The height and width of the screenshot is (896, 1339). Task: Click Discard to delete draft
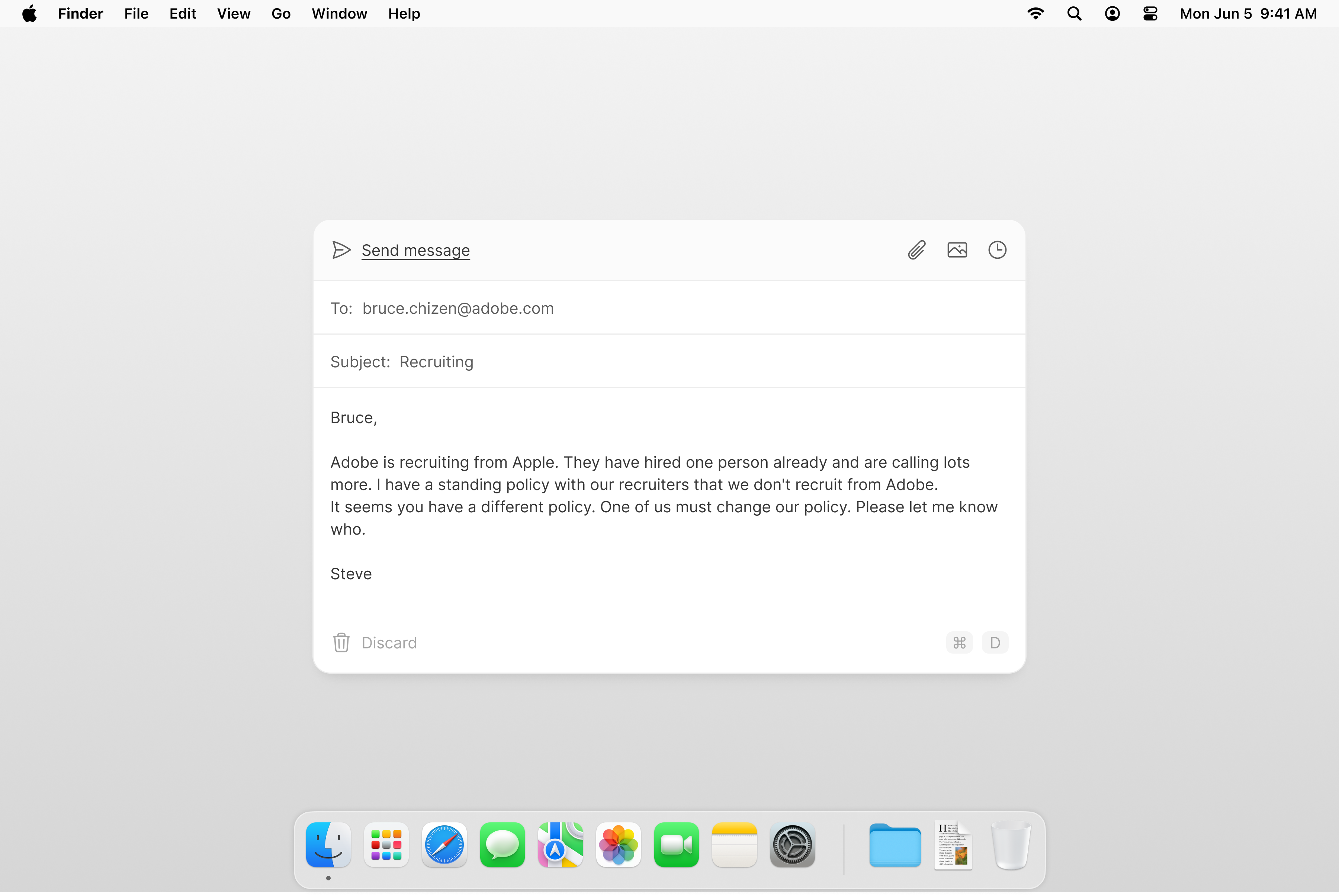pos(374,642)
